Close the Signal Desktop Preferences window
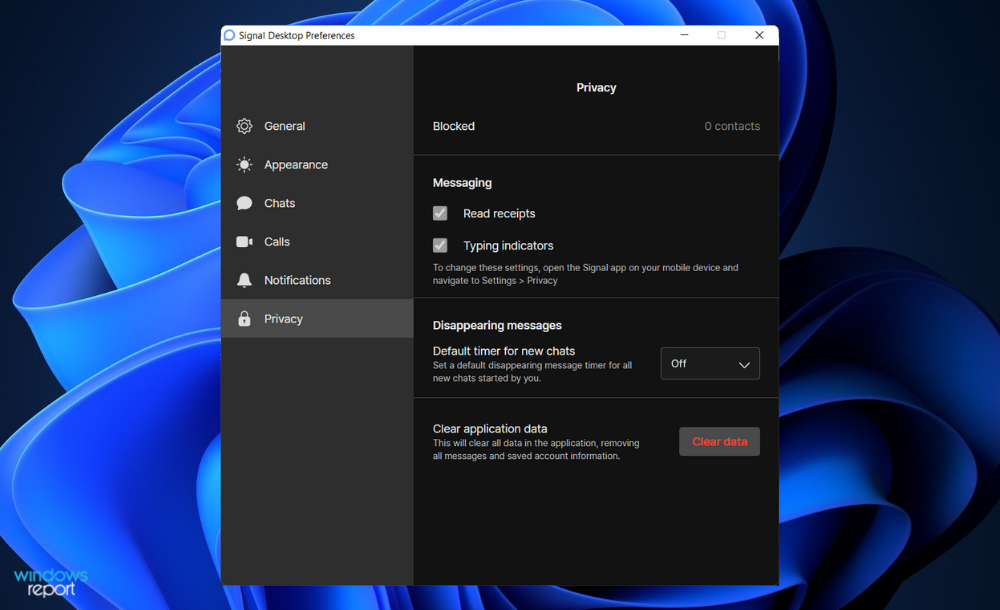1000x610 pixels. 759,35
